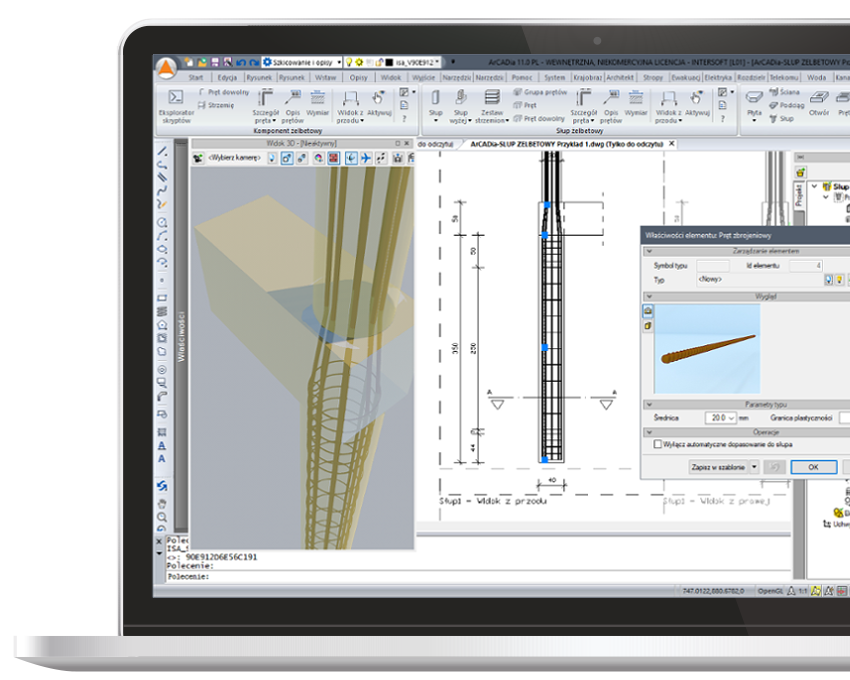
Task: Select the Line tool in the left toolbar
Action: [x=162, y=151]
